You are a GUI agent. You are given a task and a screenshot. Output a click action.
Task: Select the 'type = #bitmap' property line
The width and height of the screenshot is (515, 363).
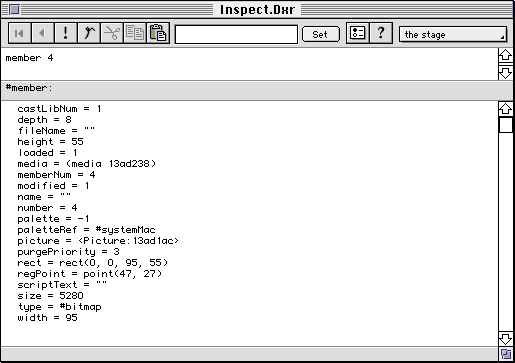(x=59, y=307)
